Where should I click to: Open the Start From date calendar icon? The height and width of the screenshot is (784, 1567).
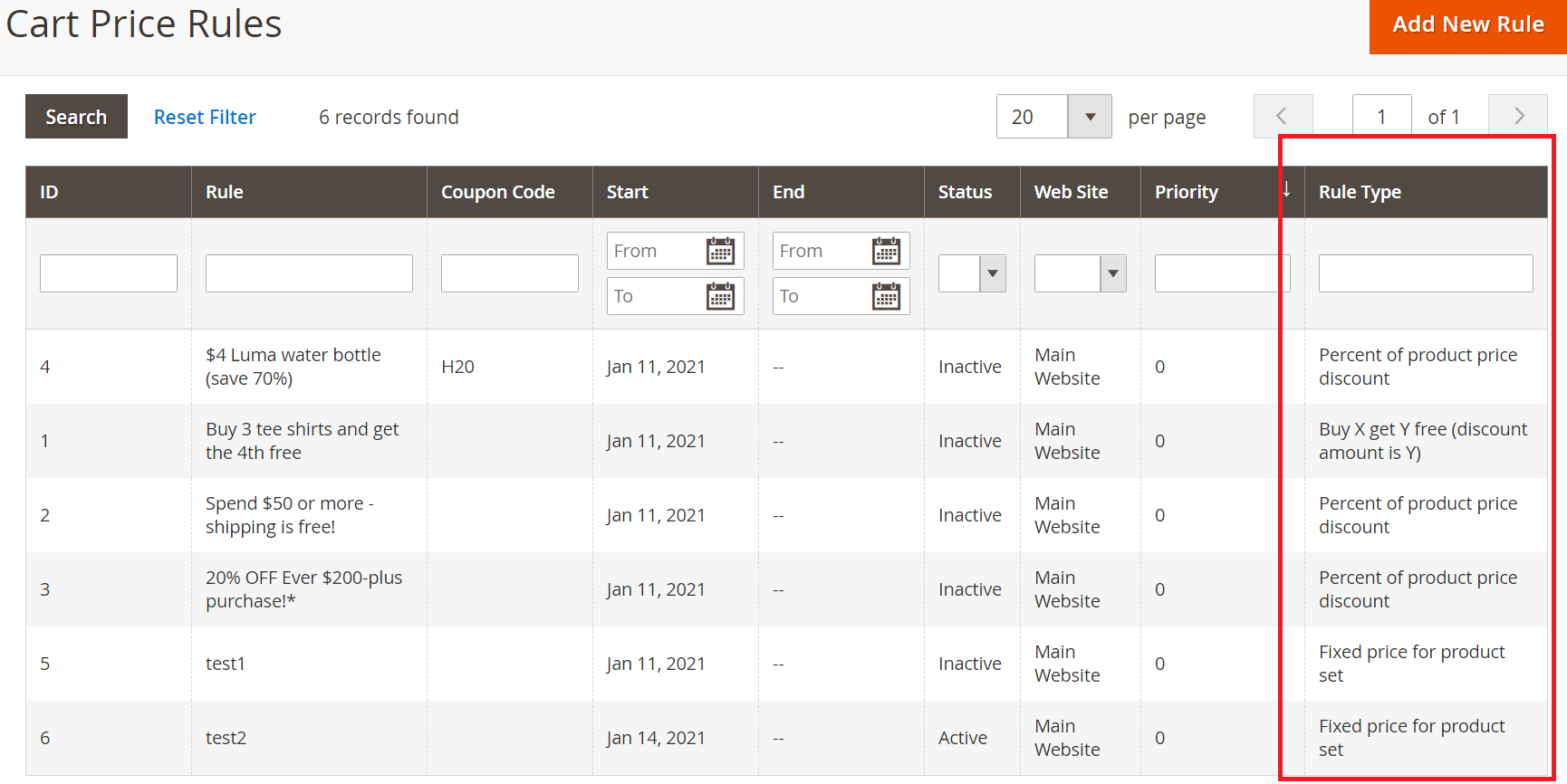(x=720, y=251)
